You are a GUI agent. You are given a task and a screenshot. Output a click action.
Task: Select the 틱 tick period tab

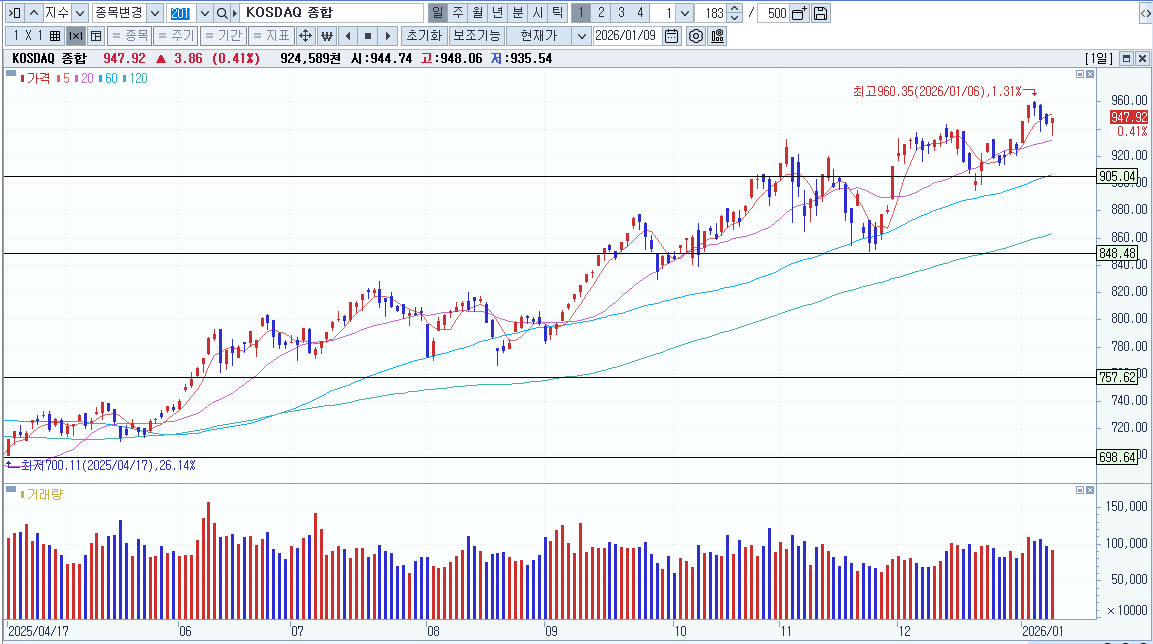point(557,12)
